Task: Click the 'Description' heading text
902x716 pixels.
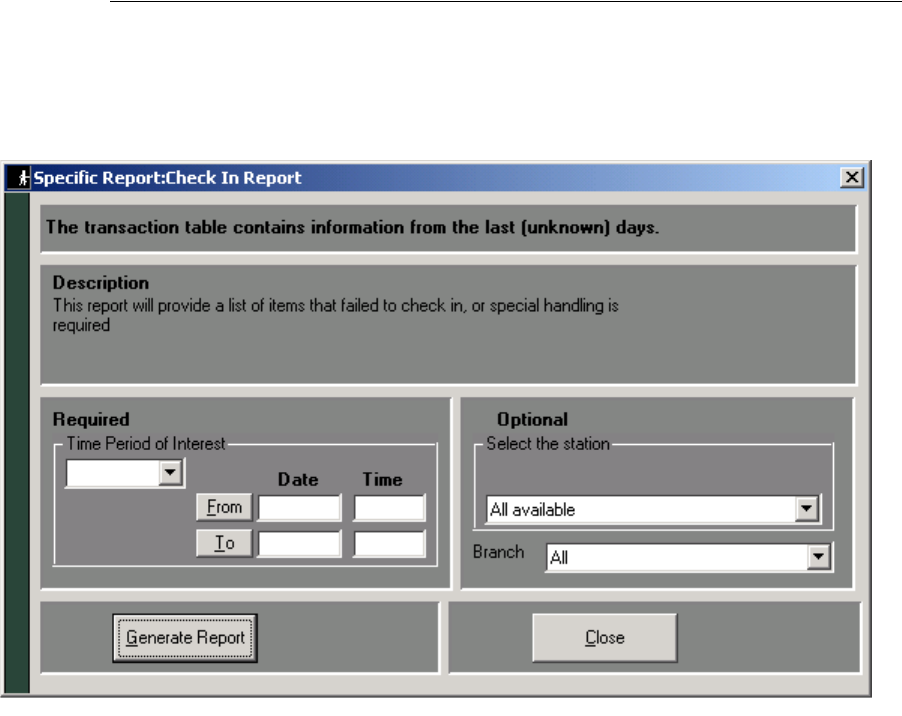Action: (101, 283)
